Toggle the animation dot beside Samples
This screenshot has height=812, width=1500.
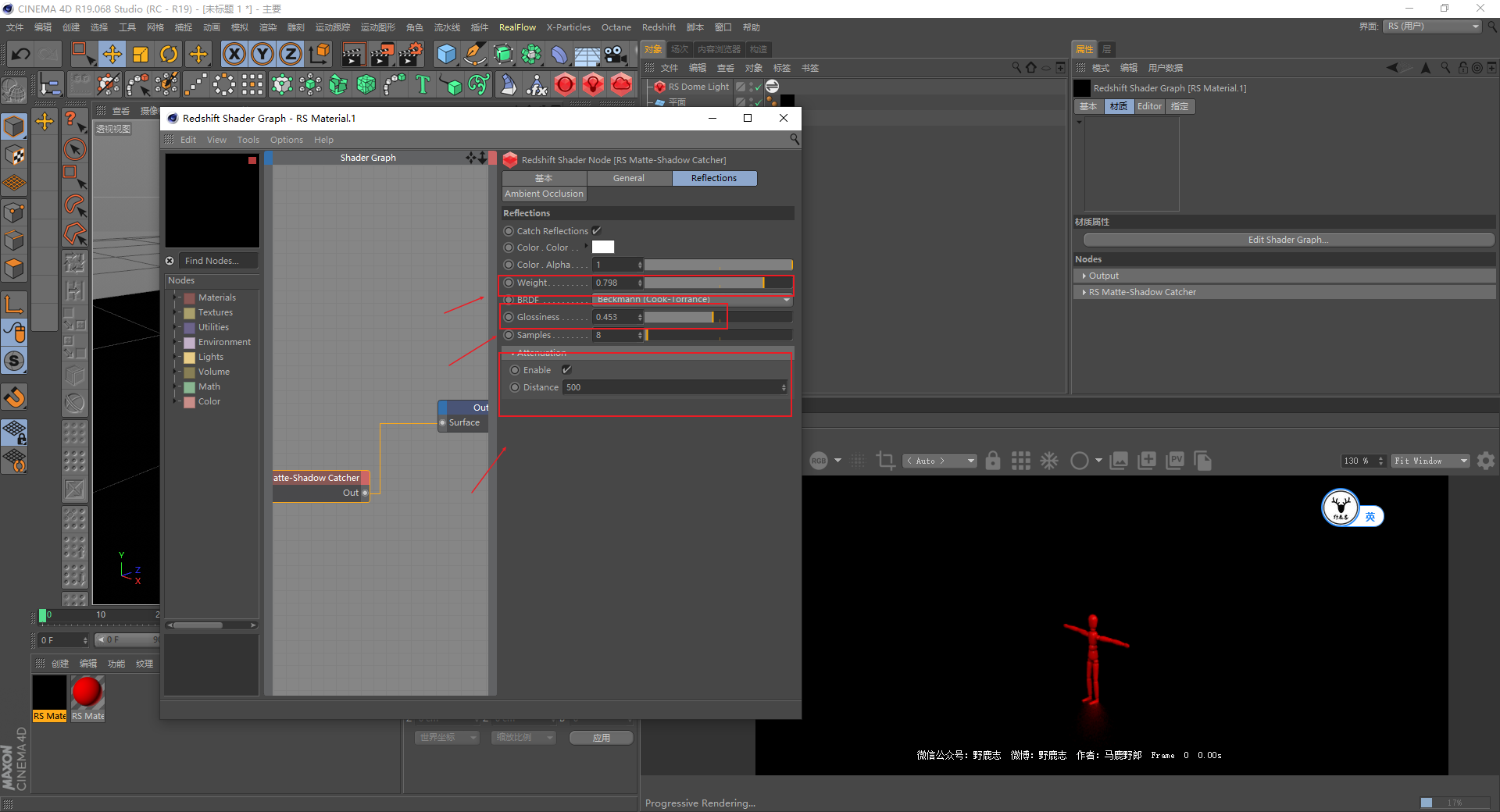[509, 335]
